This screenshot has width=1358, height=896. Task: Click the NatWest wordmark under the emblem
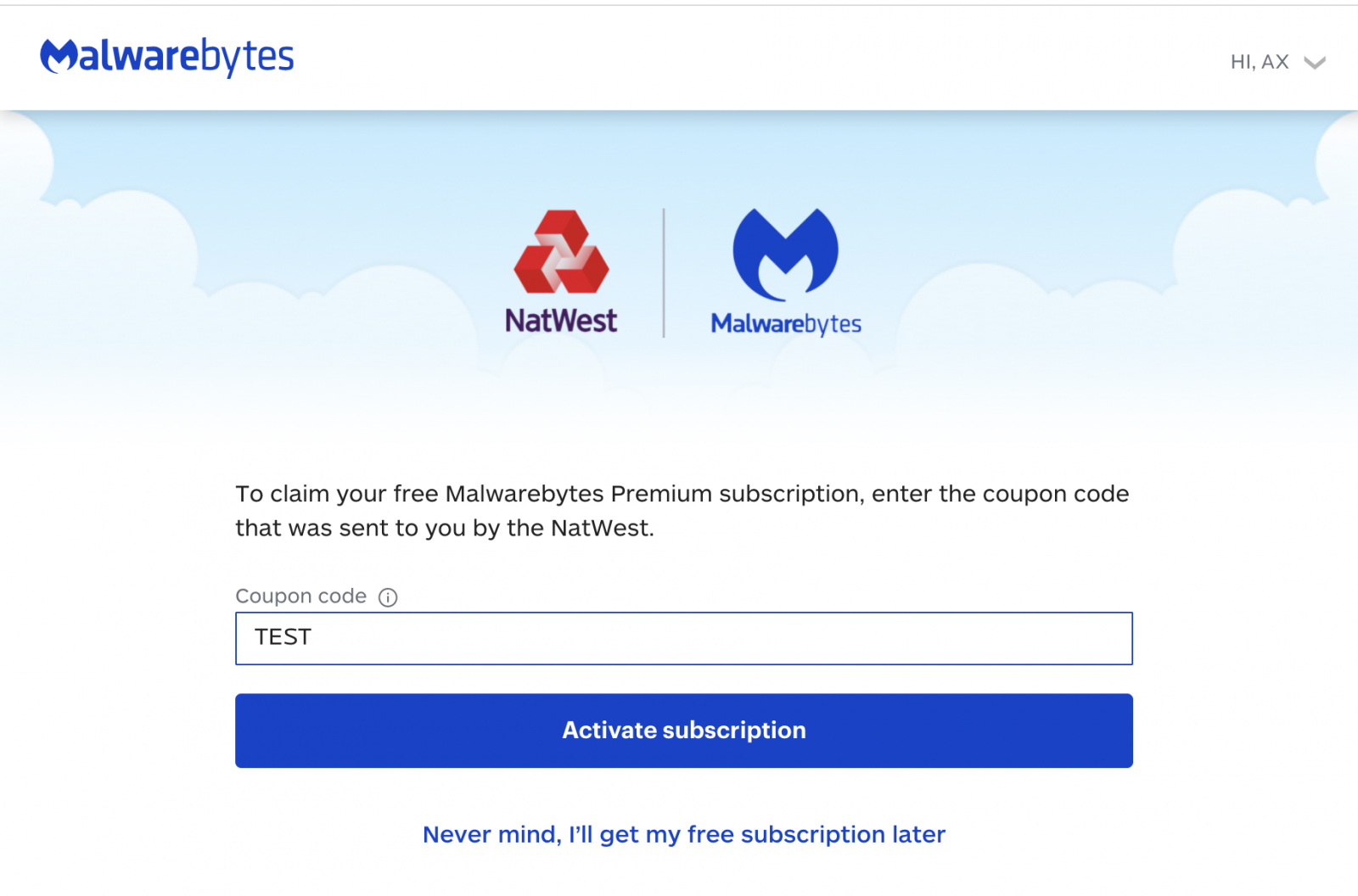point(561,321)
